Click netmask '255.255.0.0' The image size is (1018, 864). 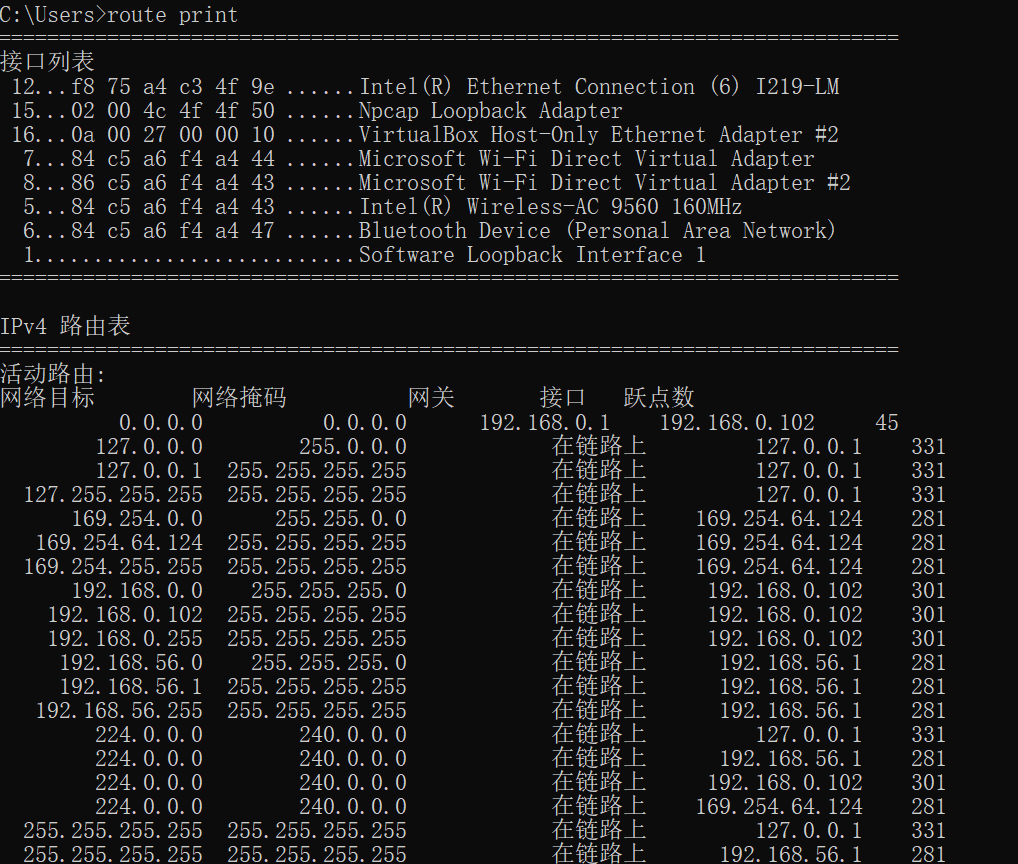341,519
